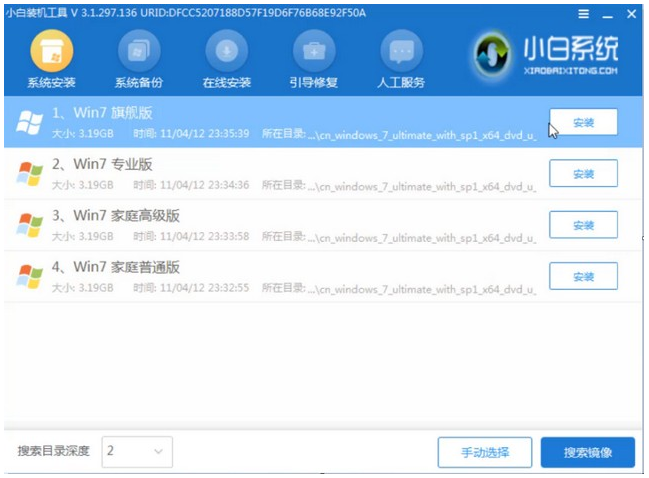Click the time 11/04/12 23:33:58
Screen dimensions: 649x478
204,236
